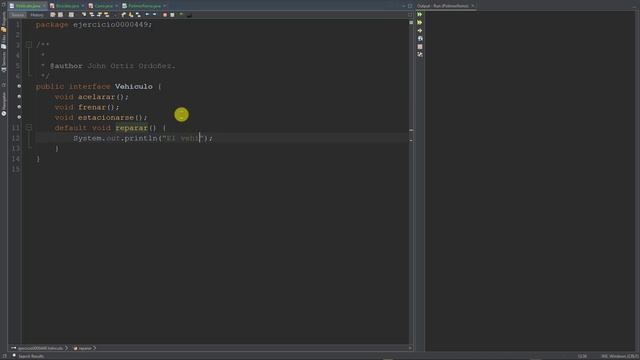Open the Navigator side panel
Image resolution: width=640 pixels, height=360 pixels.
[4, 104]
